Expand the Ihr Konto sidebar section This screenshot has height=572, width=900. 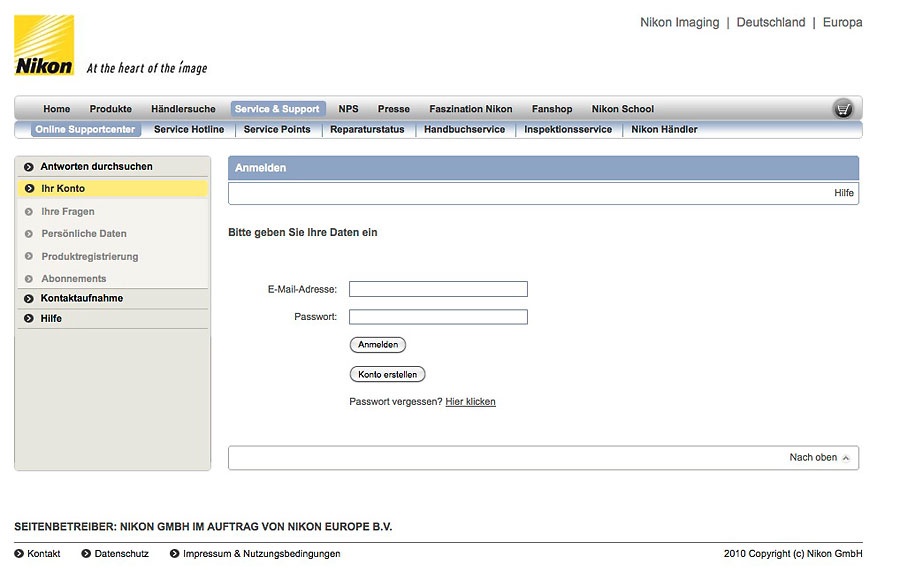tap(63, 188)
